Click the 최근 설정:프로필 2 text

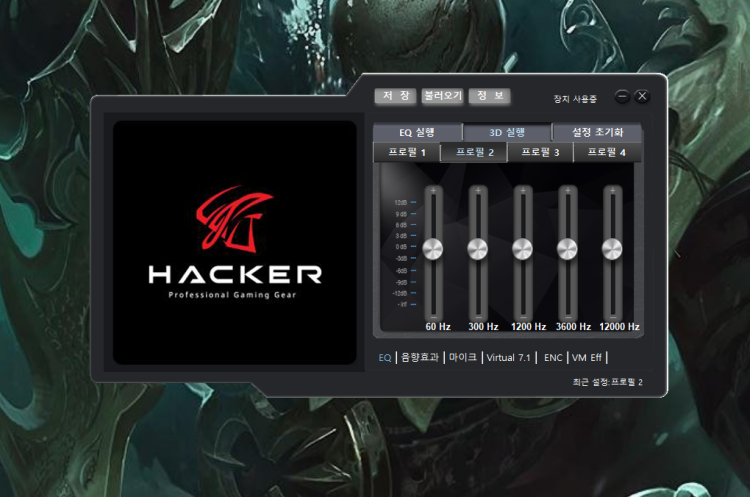coord(607,382)
